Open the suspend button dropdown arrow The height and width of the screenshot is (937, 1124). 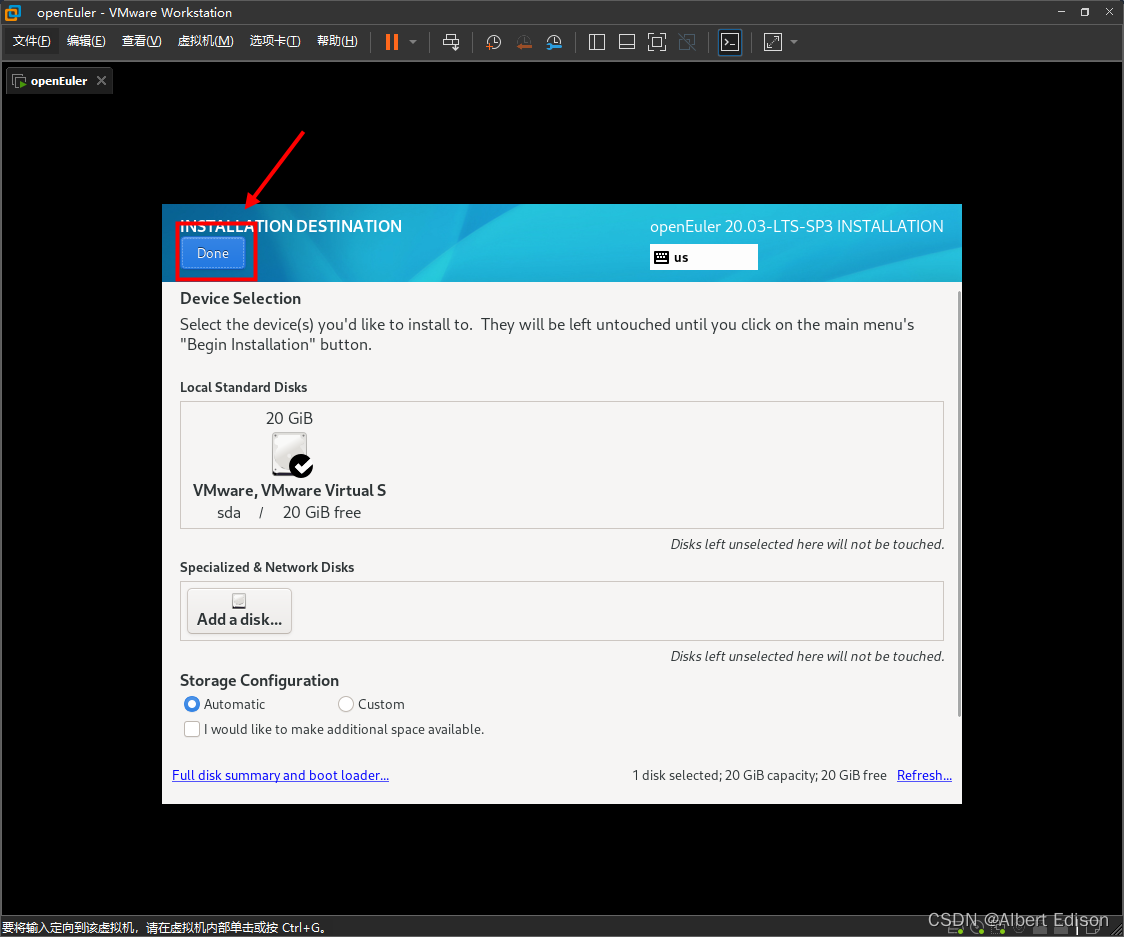(411, 41)
